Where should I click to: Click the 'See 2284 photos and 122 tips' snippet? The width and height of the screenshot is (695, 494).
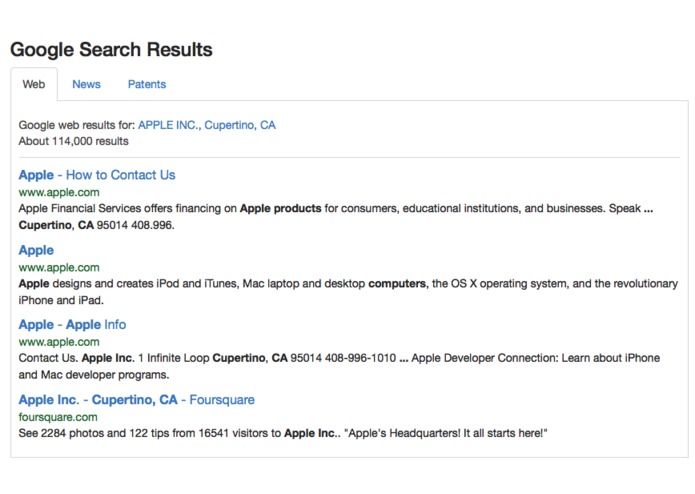(283, 433)
